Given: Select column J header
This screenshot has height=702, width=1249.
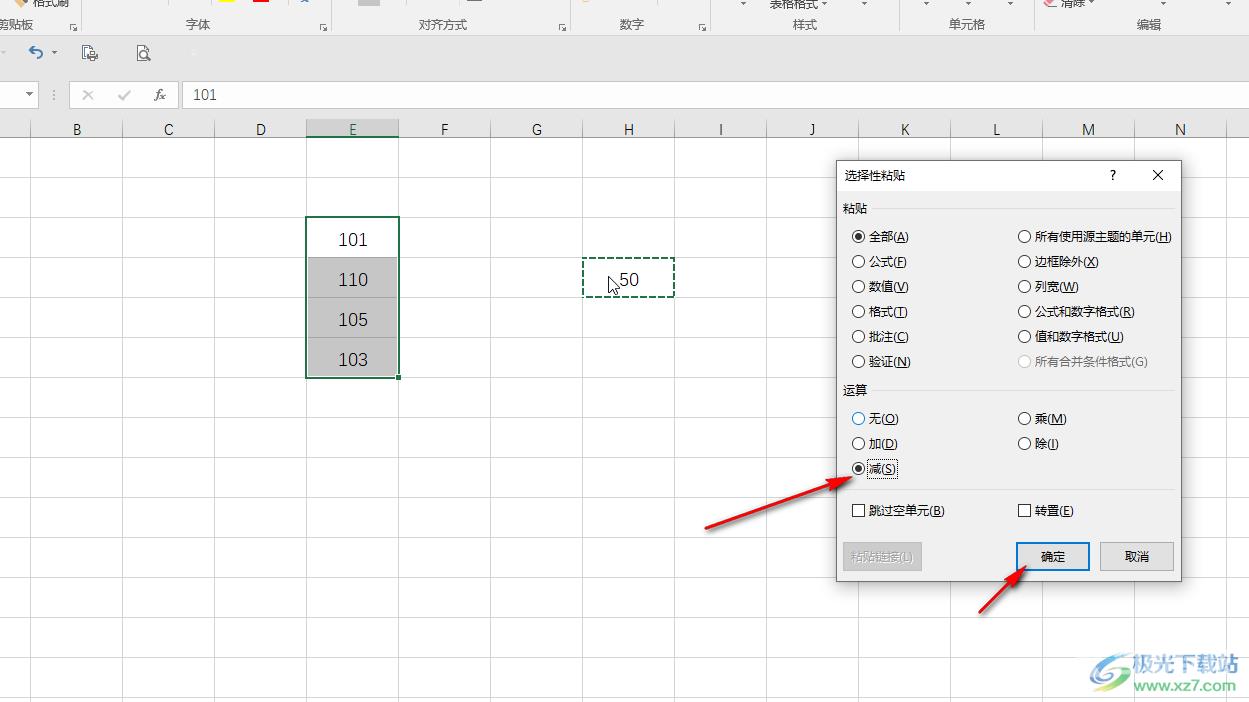Looking at the screenshot, I should [x=812, y=129].
